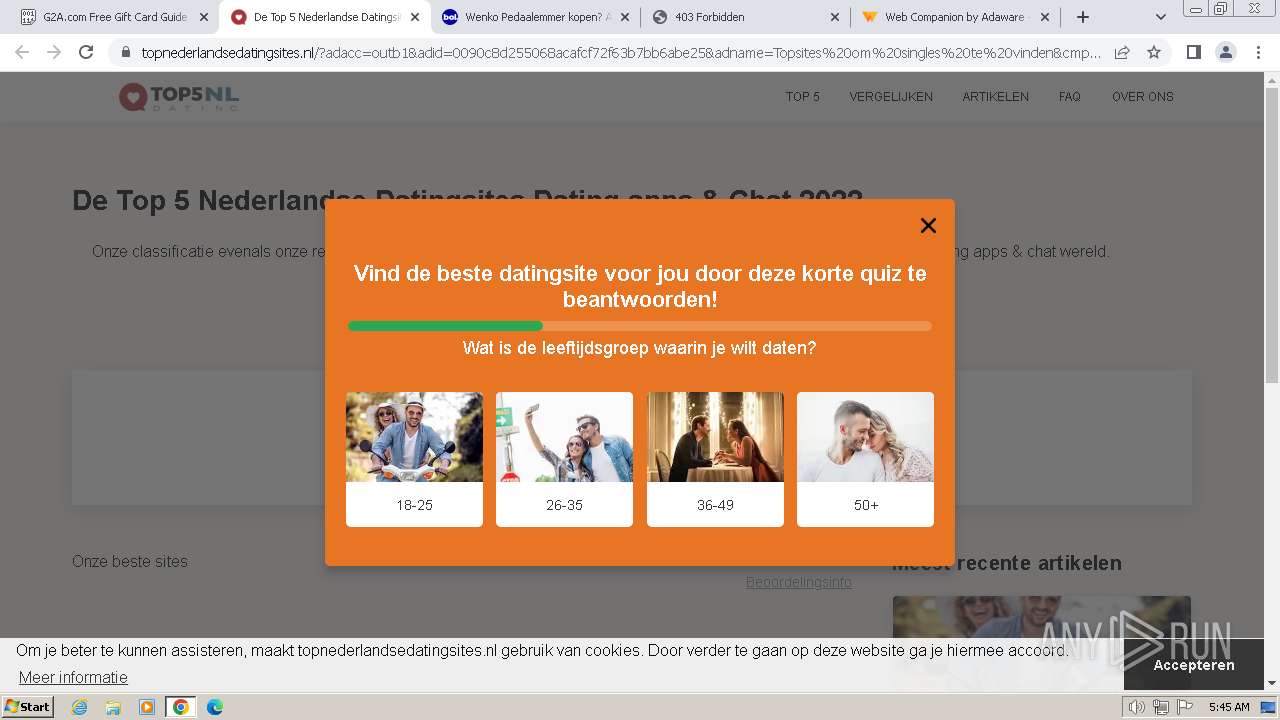This screenshot has height=720, width=1280.
Task: Click the site lock icon in address bar
Action: click(x=126, y=52)
